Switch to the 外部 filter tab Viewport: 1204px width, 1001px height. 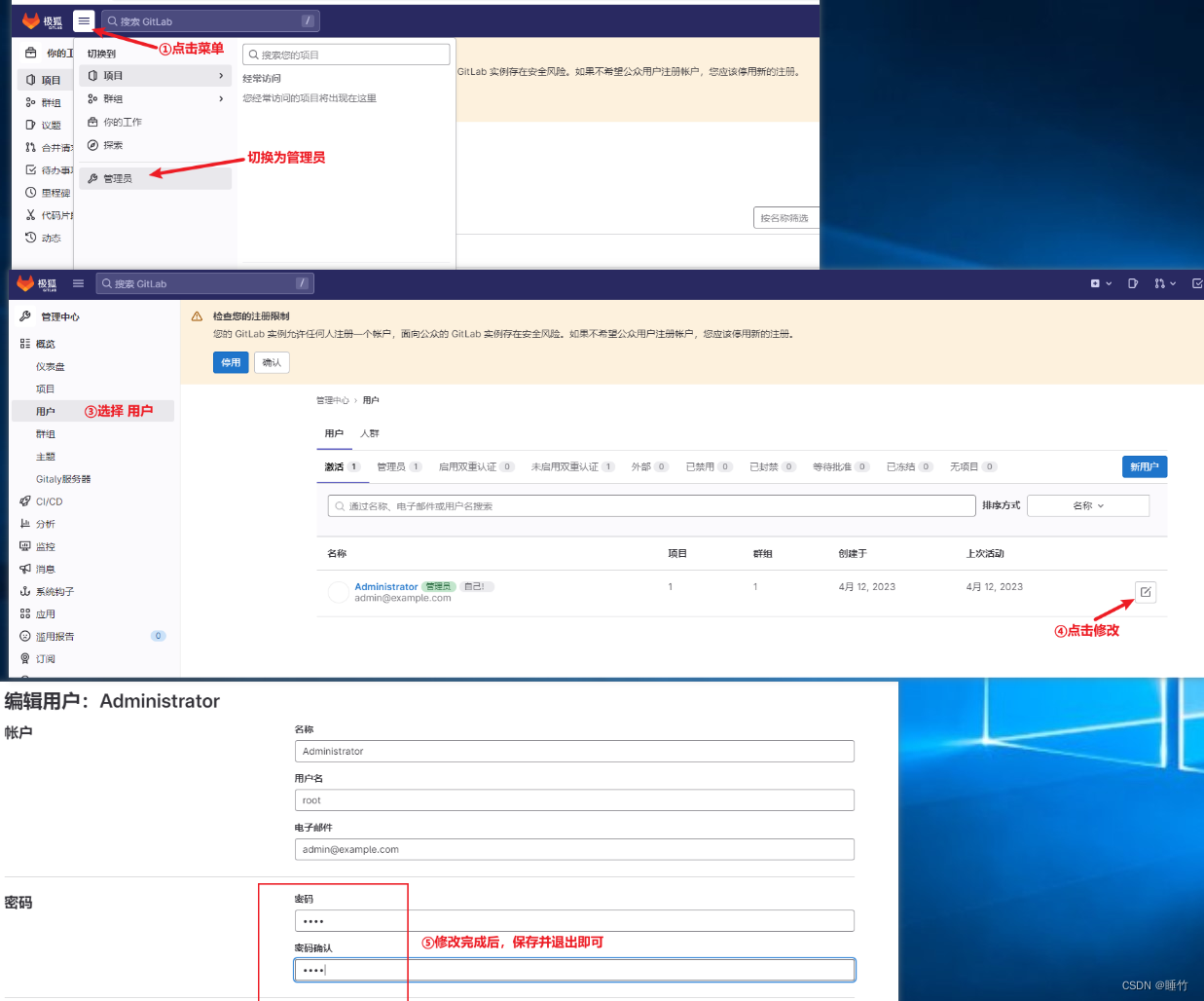649,466
